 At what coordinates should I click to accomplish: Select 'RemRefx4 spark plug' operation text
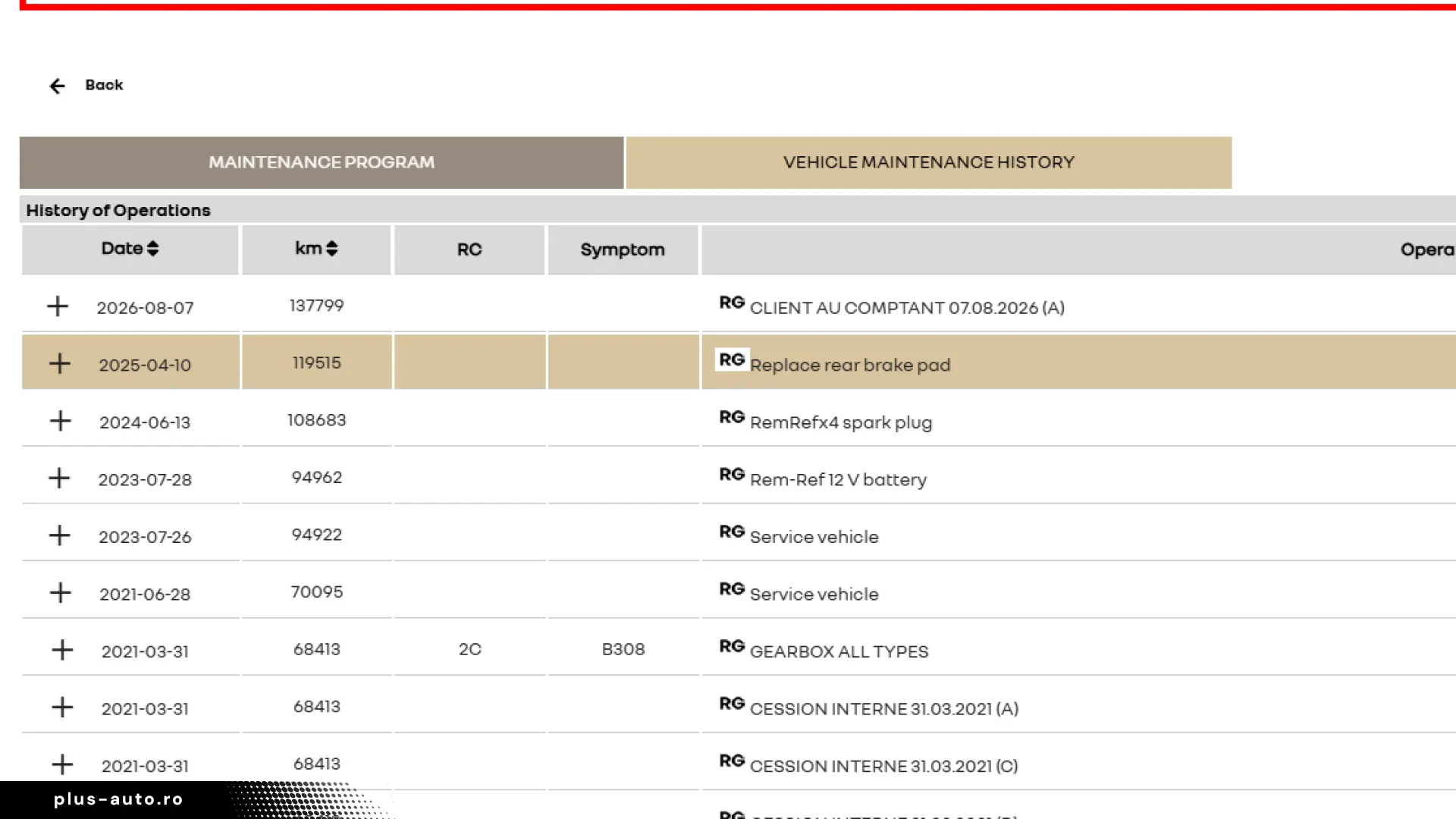click(x=841, y=422)
